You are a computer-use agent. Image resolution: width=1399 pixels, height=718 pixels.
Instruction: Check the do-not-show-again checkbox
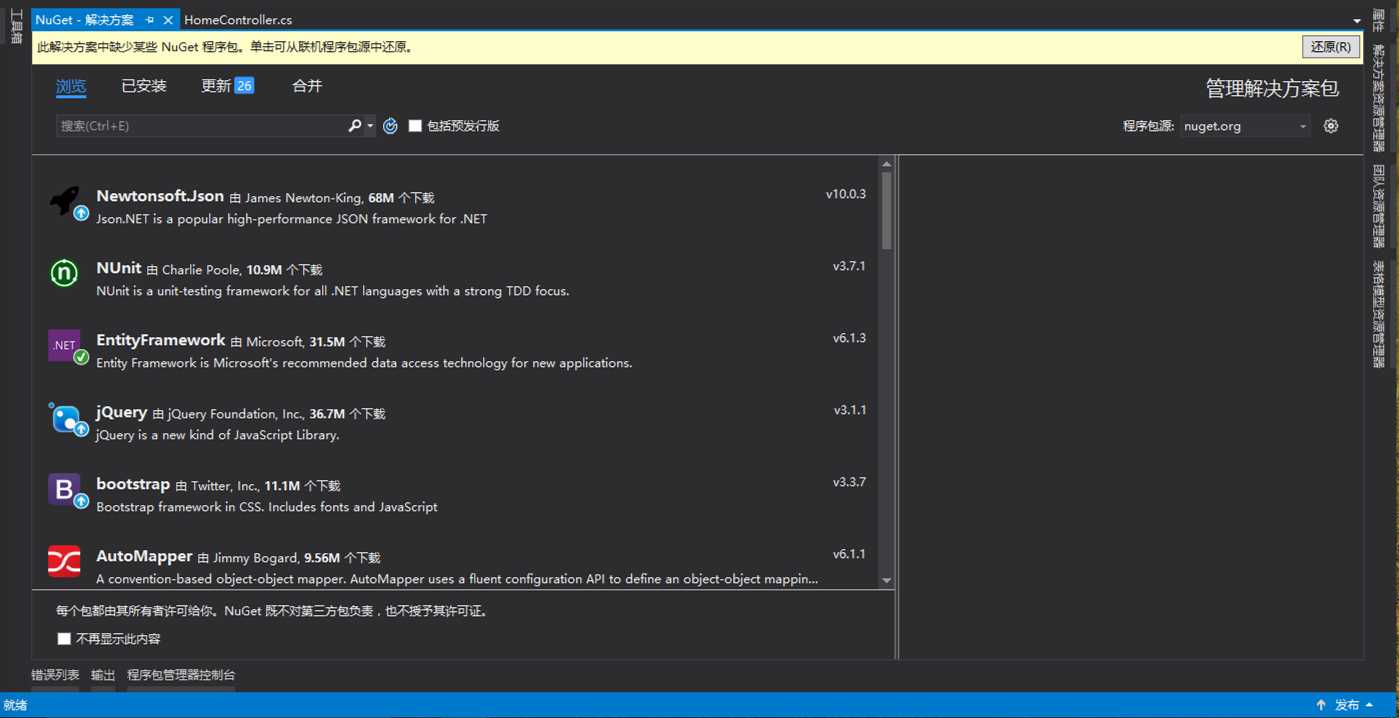(x=64, y=639)
